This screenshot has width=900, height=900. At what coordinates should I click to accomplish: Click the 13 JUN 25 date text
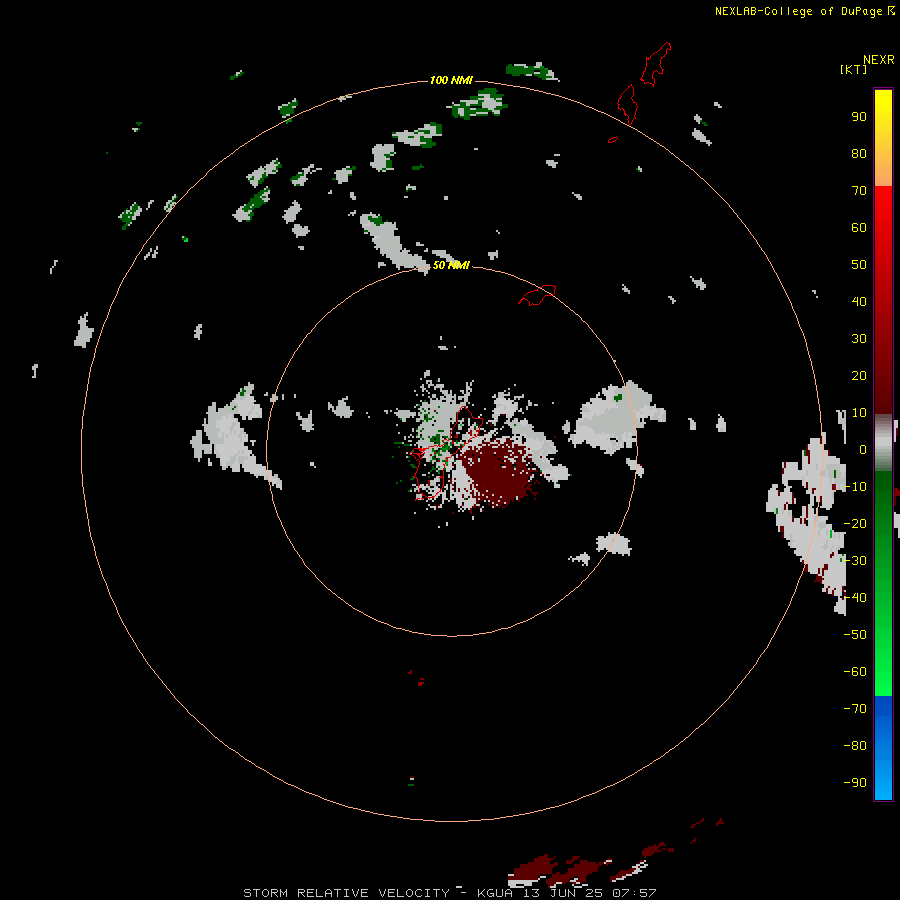(x=562, y=893)
